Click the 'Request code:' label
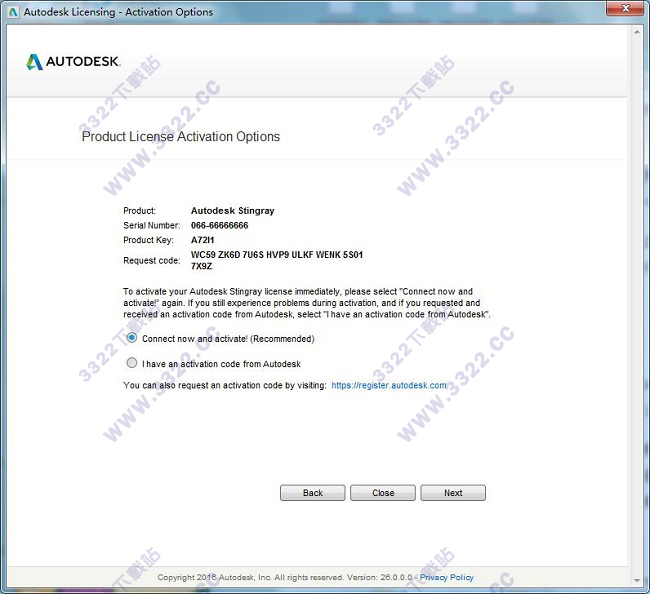 click(152, 261)
